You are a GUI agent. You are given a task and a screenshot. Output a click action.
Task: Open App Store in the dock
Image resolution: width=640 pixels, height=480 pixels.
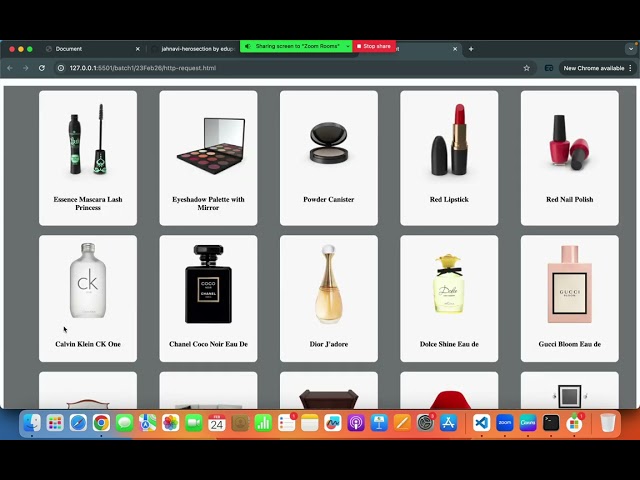tap(448, 423)
